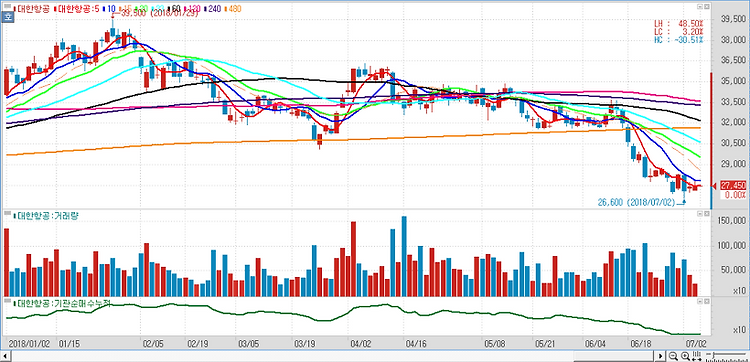750x362 pixels.
Task: Click the zoom-in magnifier icon
Action: coord(685,356)
